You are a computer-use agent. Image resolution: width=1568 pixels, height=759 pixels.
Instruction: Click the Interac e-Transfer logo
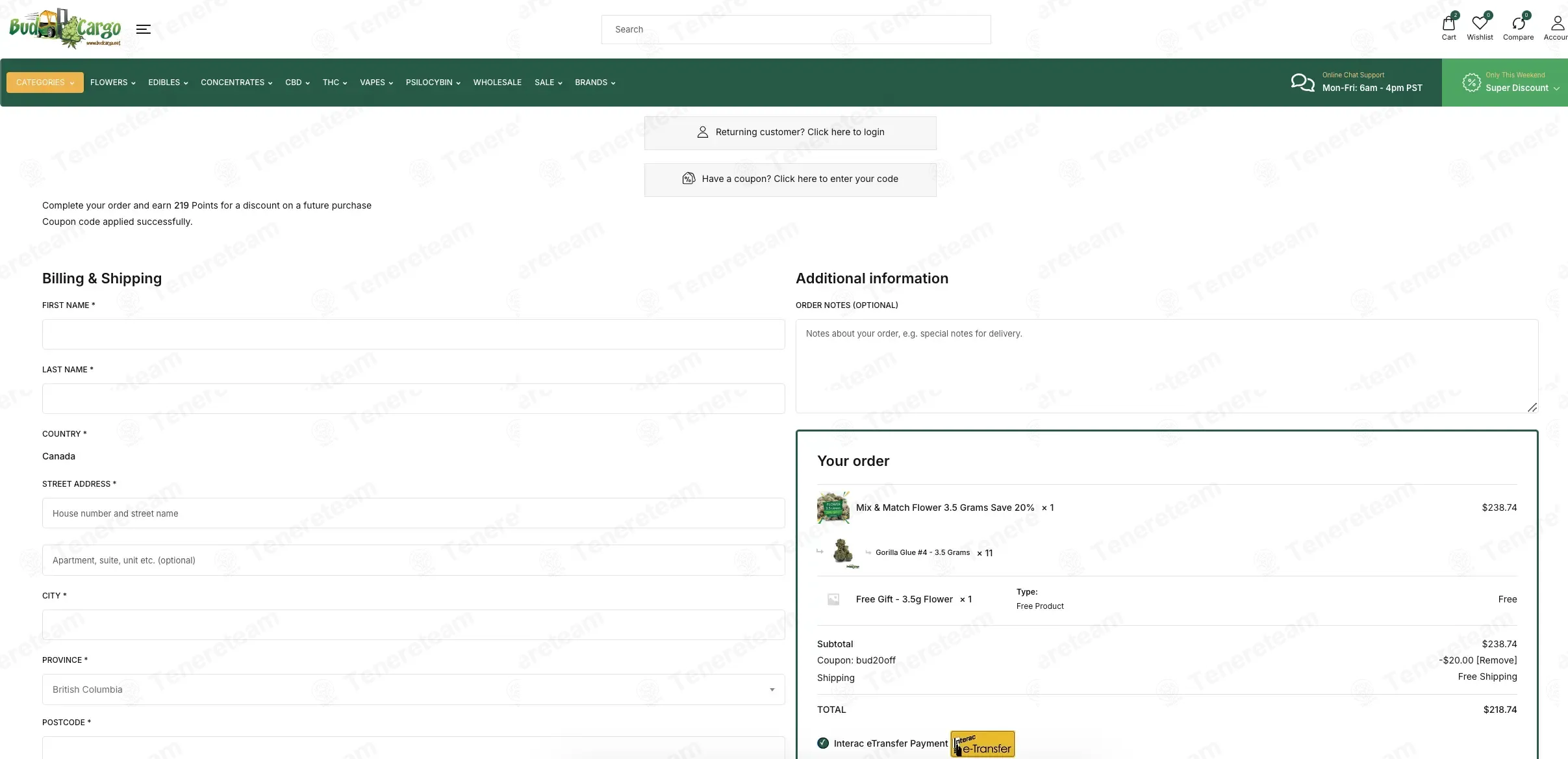[982, 743]
